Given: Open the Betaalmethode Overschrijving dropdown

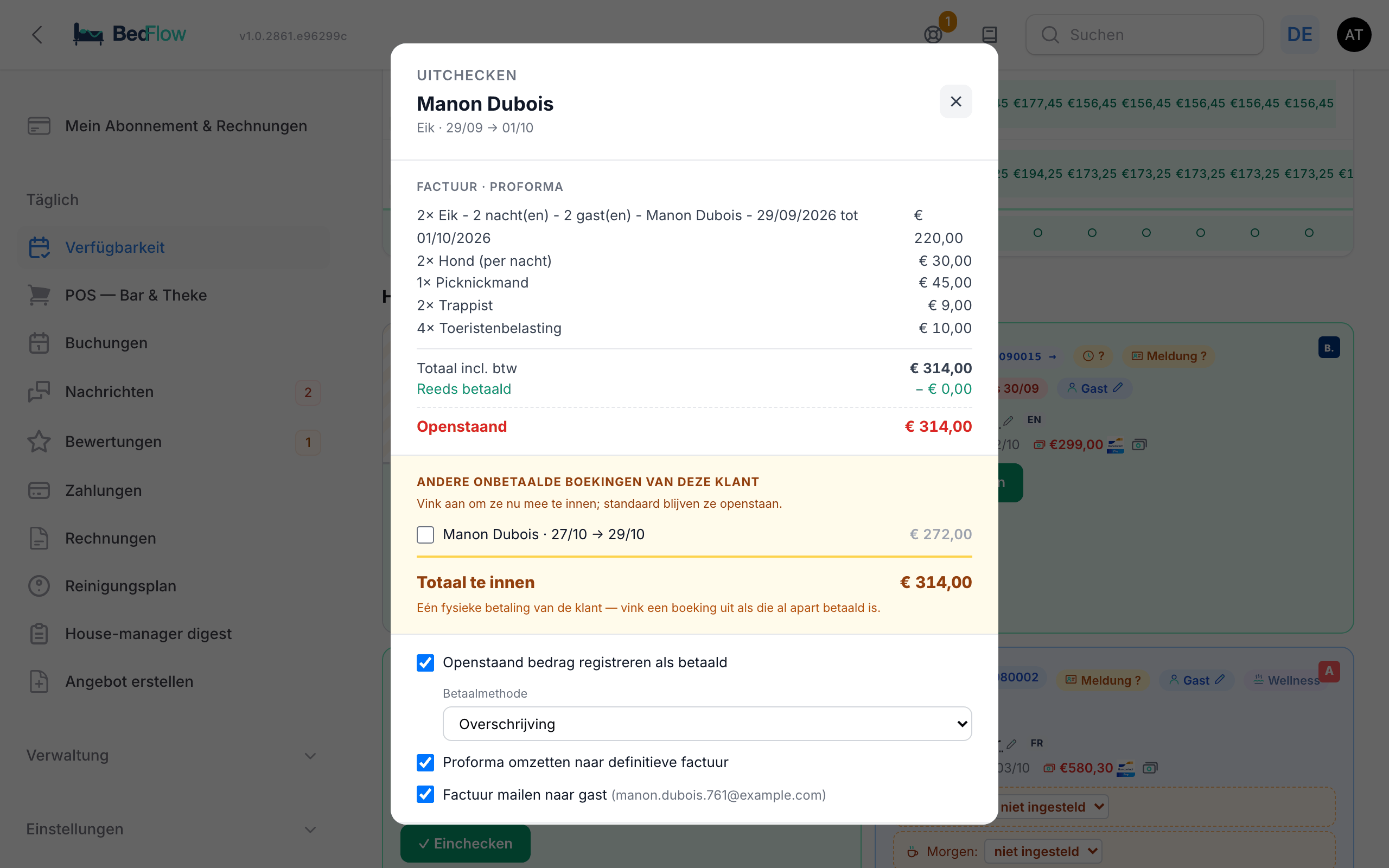Looking at the screenshot, I should pos(707,724).
